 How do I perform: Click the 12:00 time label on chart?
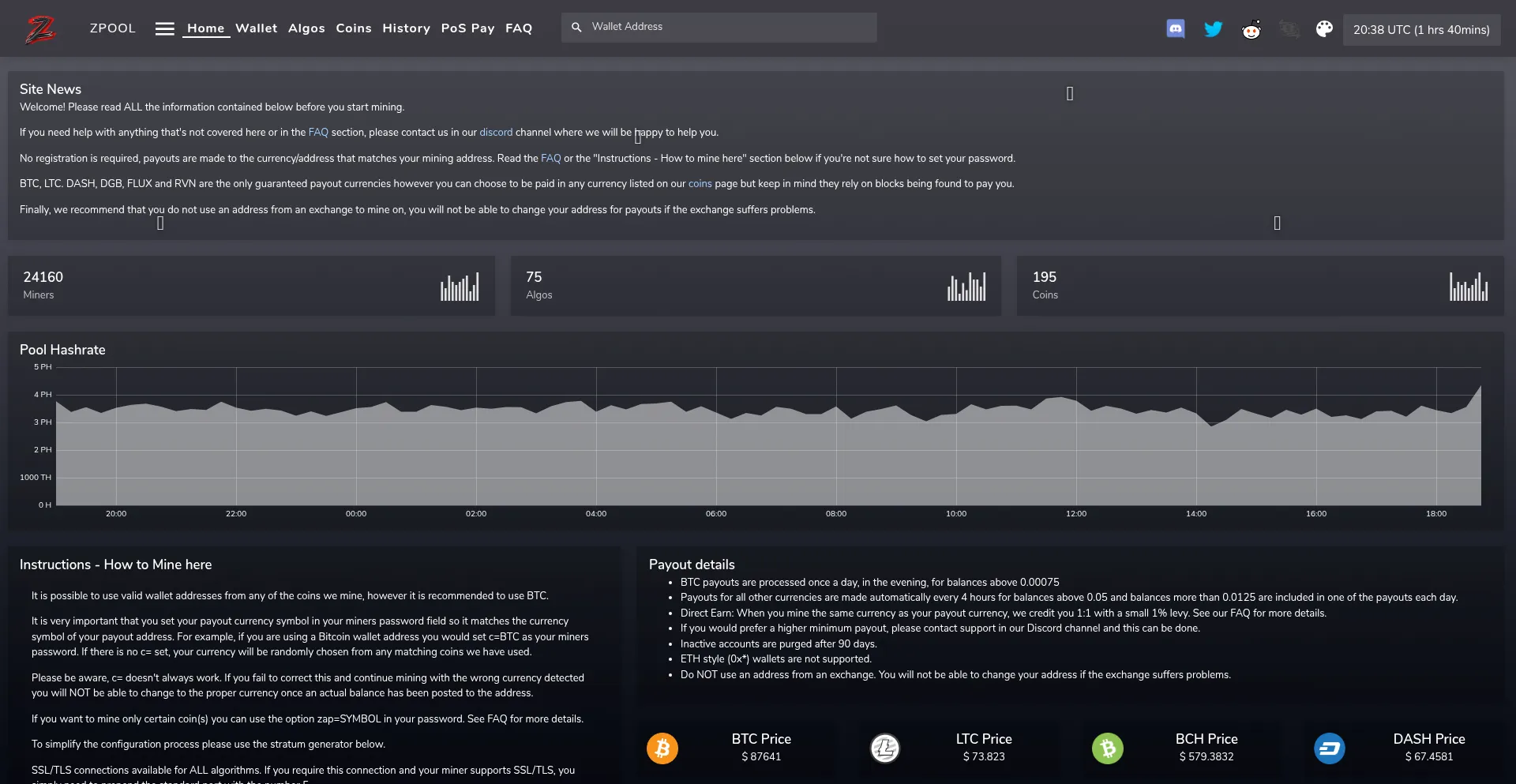click(1076, 514)
